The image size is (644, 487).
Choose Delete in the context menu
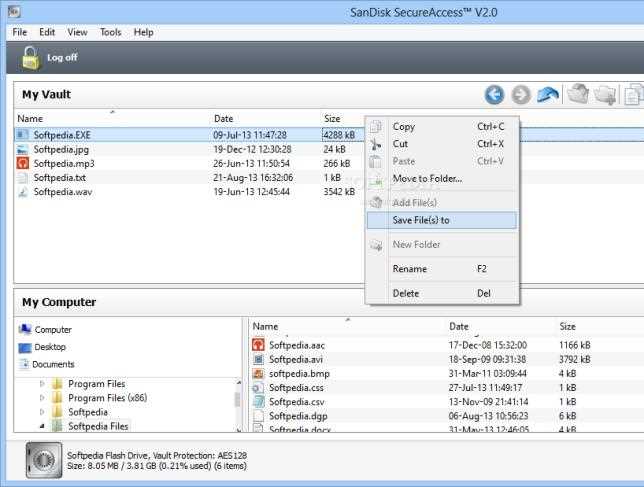(442, 294)
